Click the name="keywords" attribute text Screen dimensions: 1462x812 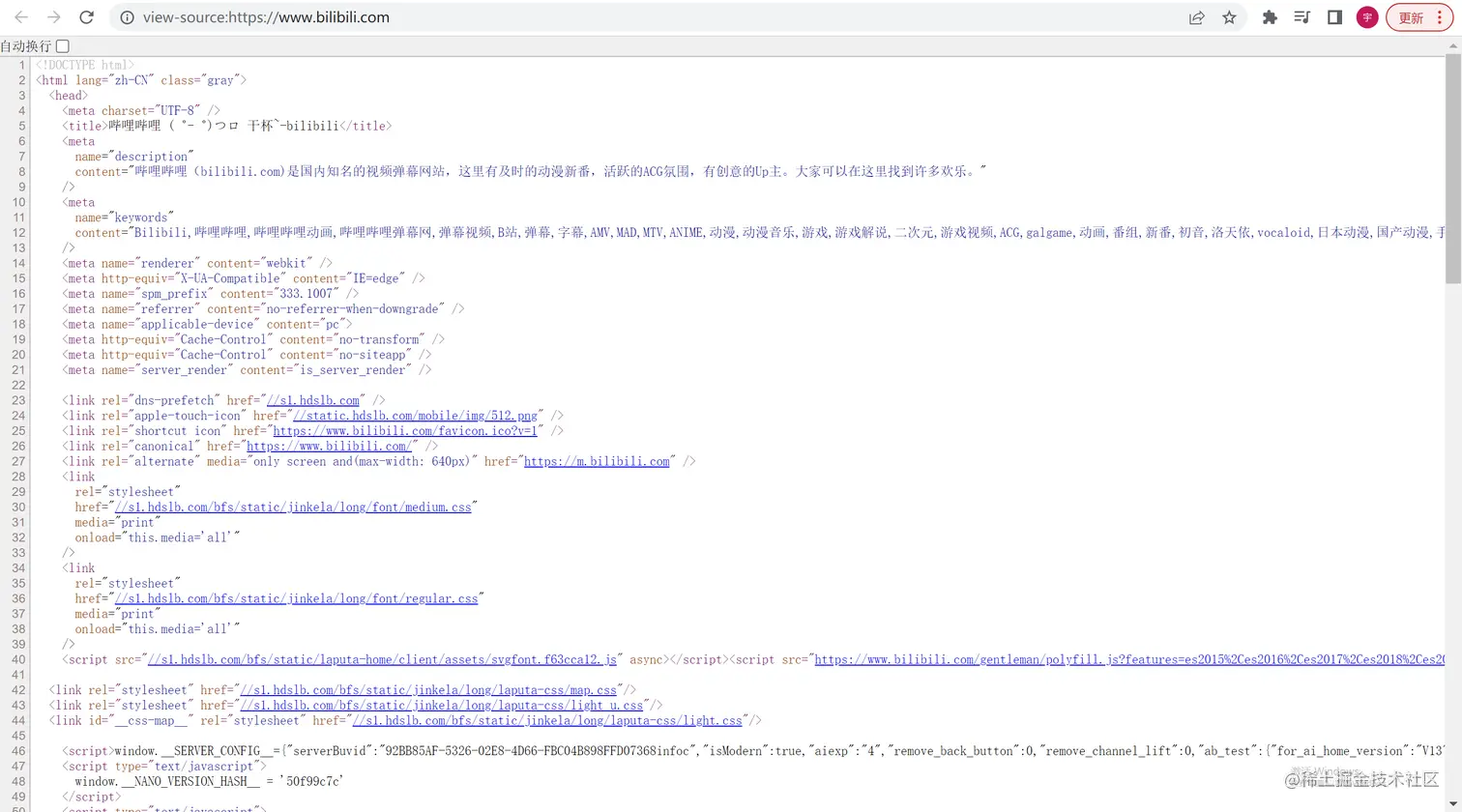125,217
